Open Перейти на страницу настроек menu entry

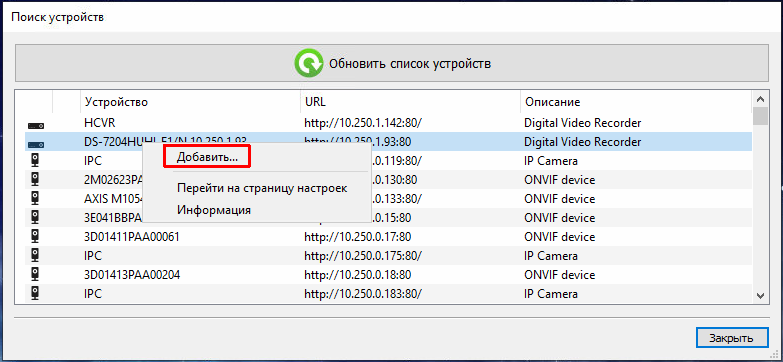(262, 188)
